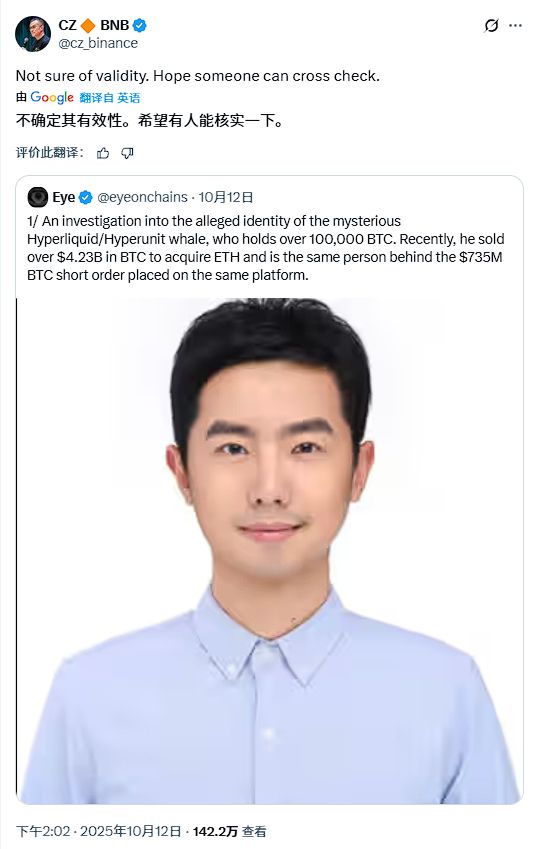Rate the translation with thumbs up

(x=102, y=153)
